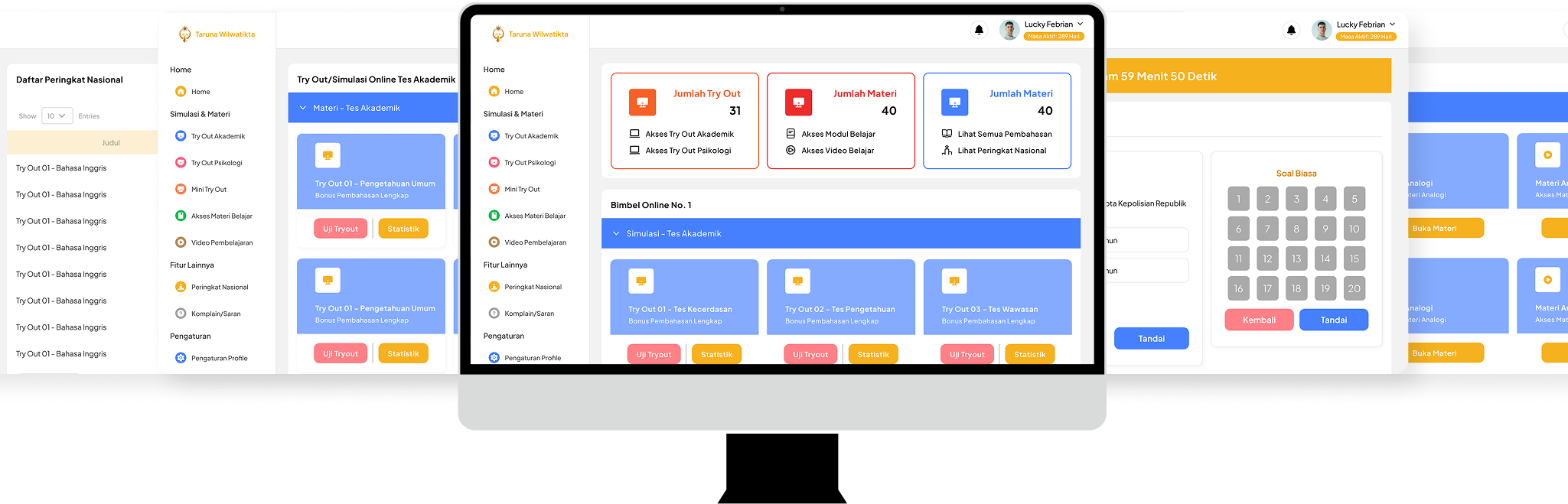This screenshot has width=1568, height=504.
Task: Click the red Kembali button
Action: [x=1259, y=320]
